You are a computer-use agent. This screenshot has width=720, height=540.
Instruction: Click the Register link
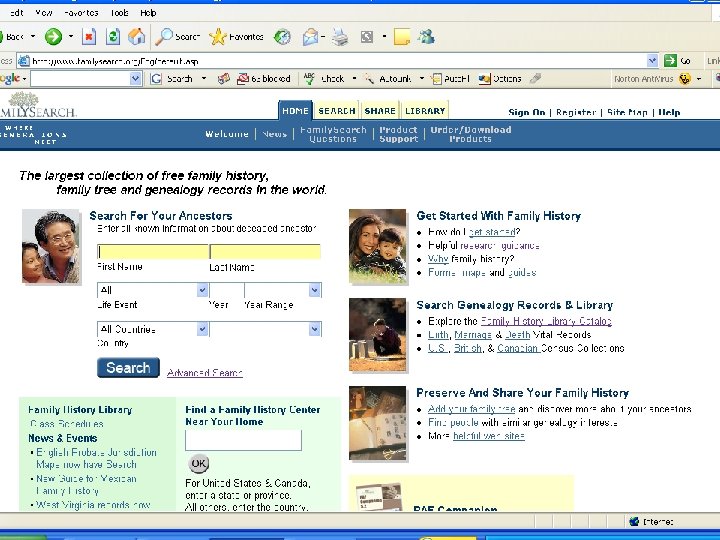click(x=576, y=112)
